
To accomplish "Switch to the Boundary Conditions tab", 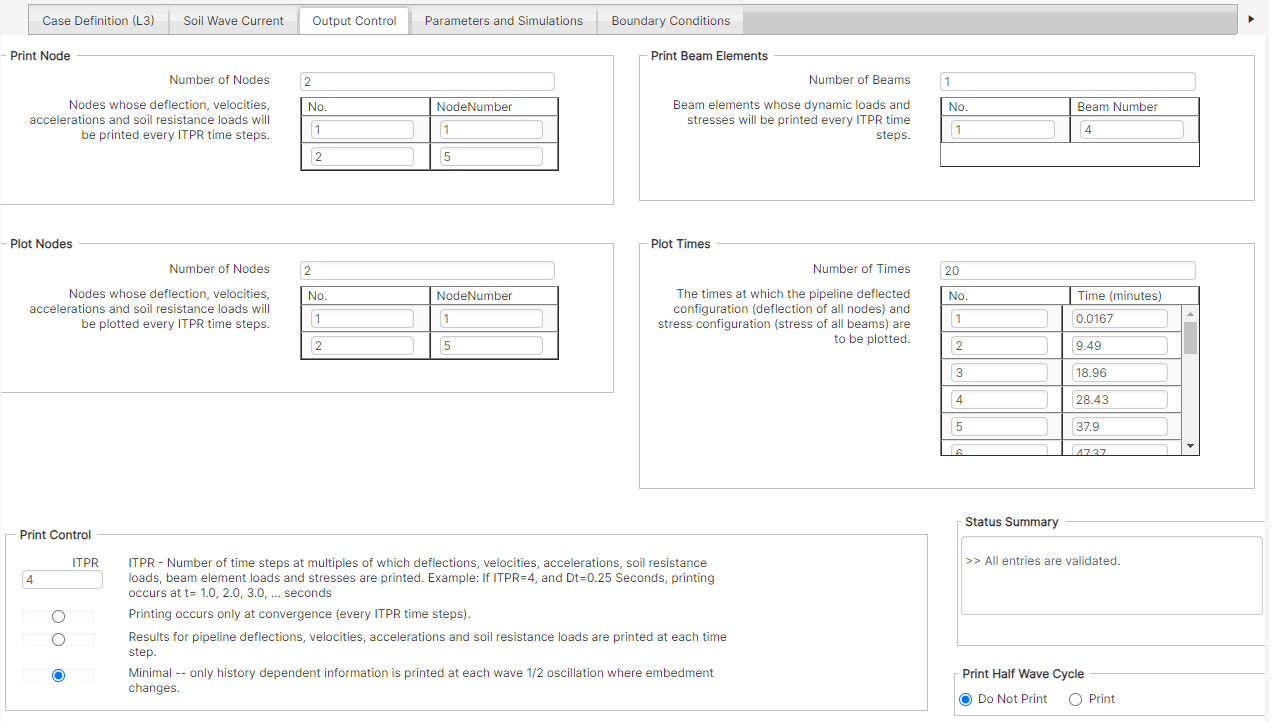I will pyautogui.click(x=670, y=19).
